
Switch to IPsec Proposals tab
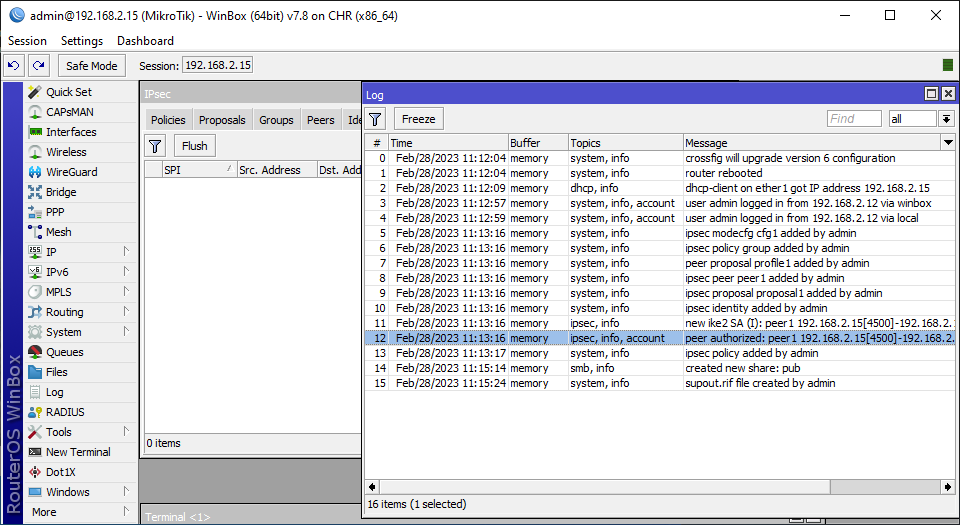coord(222,120)
